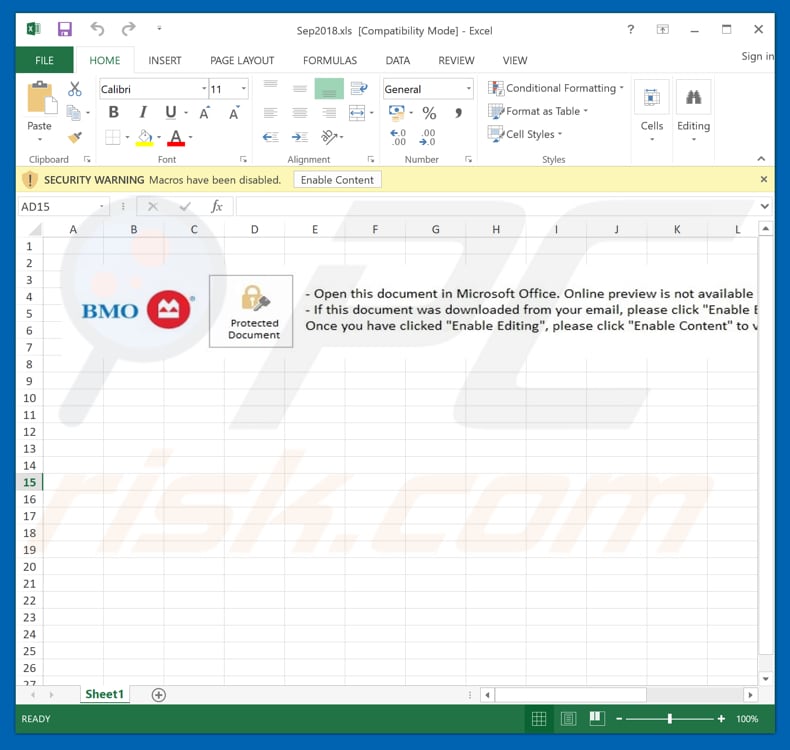Increase indent in cell
This screenshot has width=790, height=750.
coord(300,137)
